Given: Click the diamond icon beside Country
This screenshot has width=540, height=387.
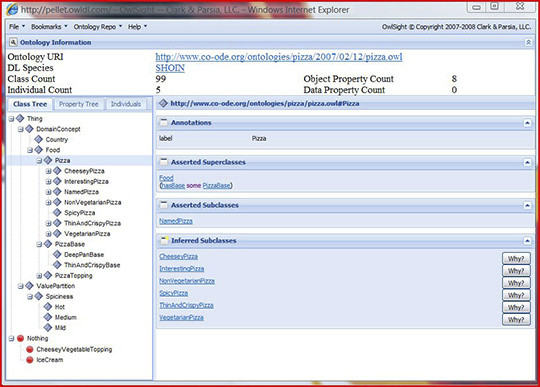Looking at the screenshot, I should point(39,139).
